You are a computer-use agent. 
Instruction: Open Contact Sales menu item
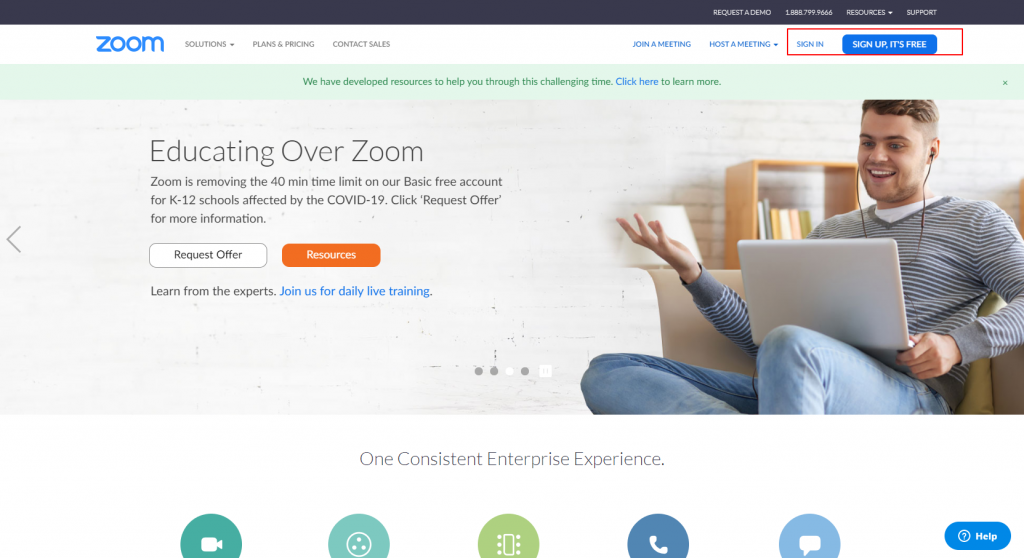coord(361,44)
